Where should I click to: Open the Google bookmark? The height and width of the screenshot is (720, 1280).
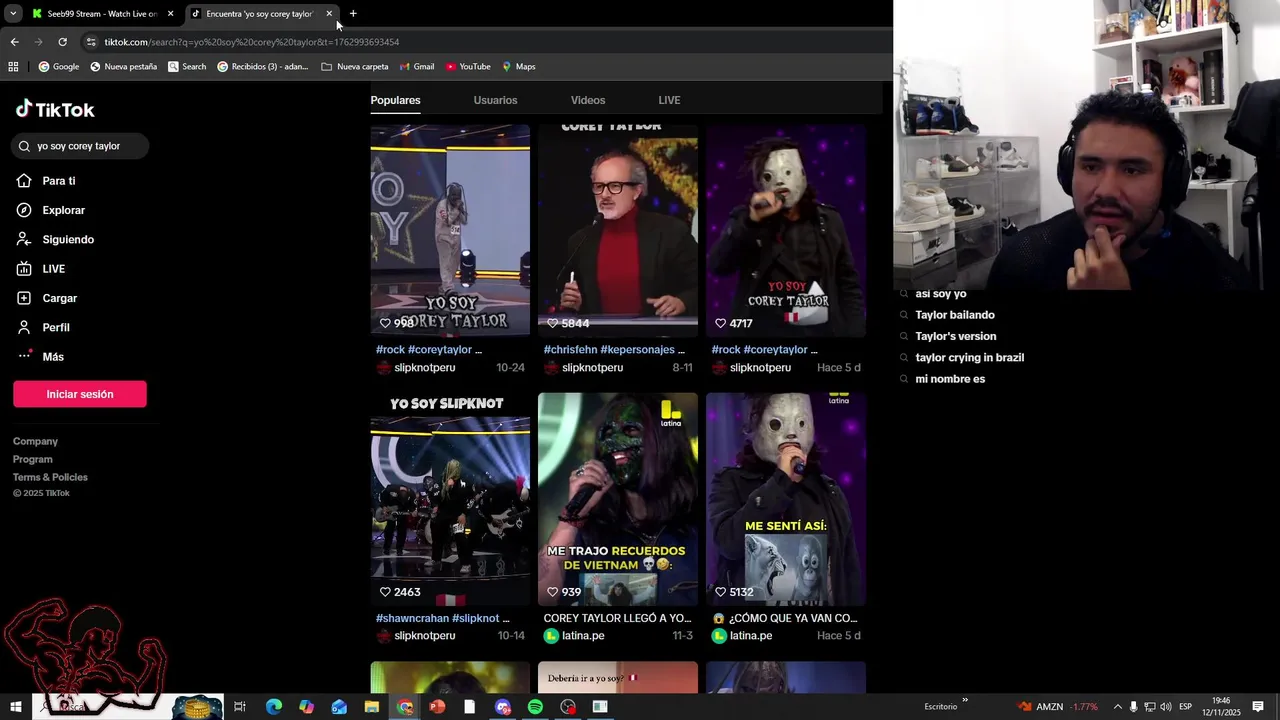click(59, 67)
